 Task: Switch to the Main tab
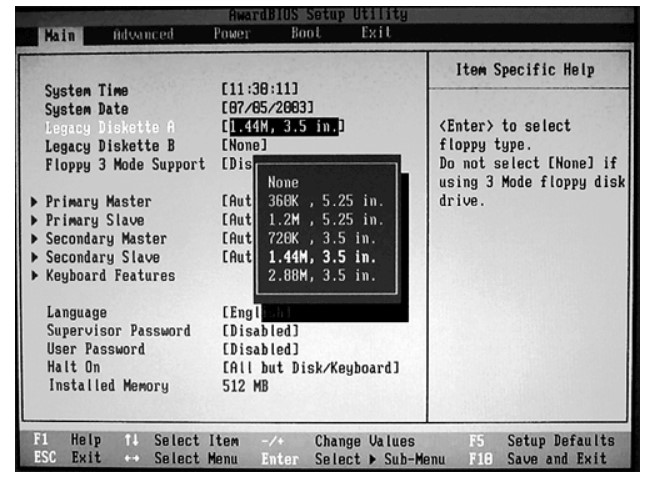coord(61,35)
